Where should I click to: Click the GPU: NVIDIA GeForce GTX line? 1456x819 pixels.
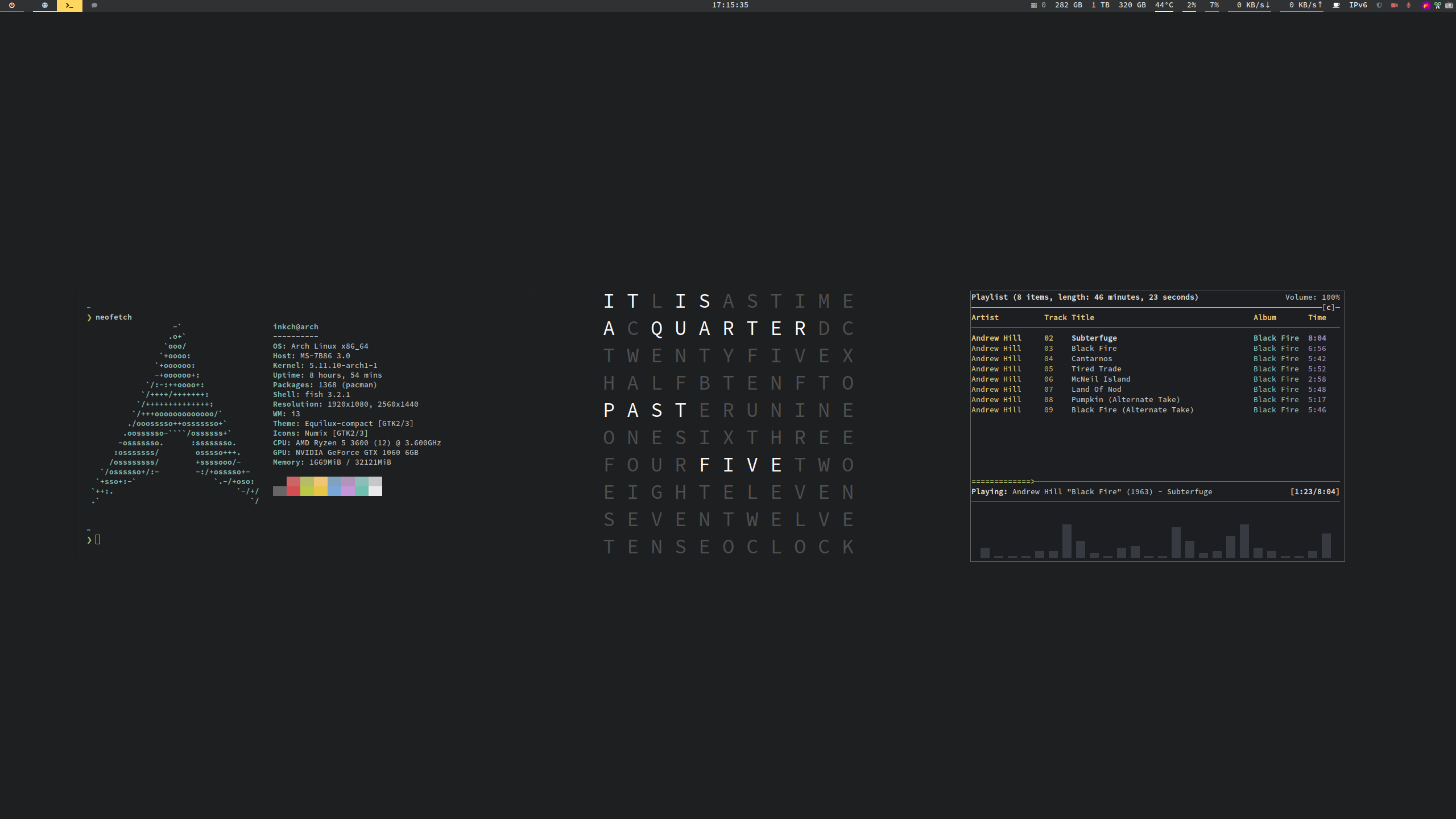[x=345, y=452]
